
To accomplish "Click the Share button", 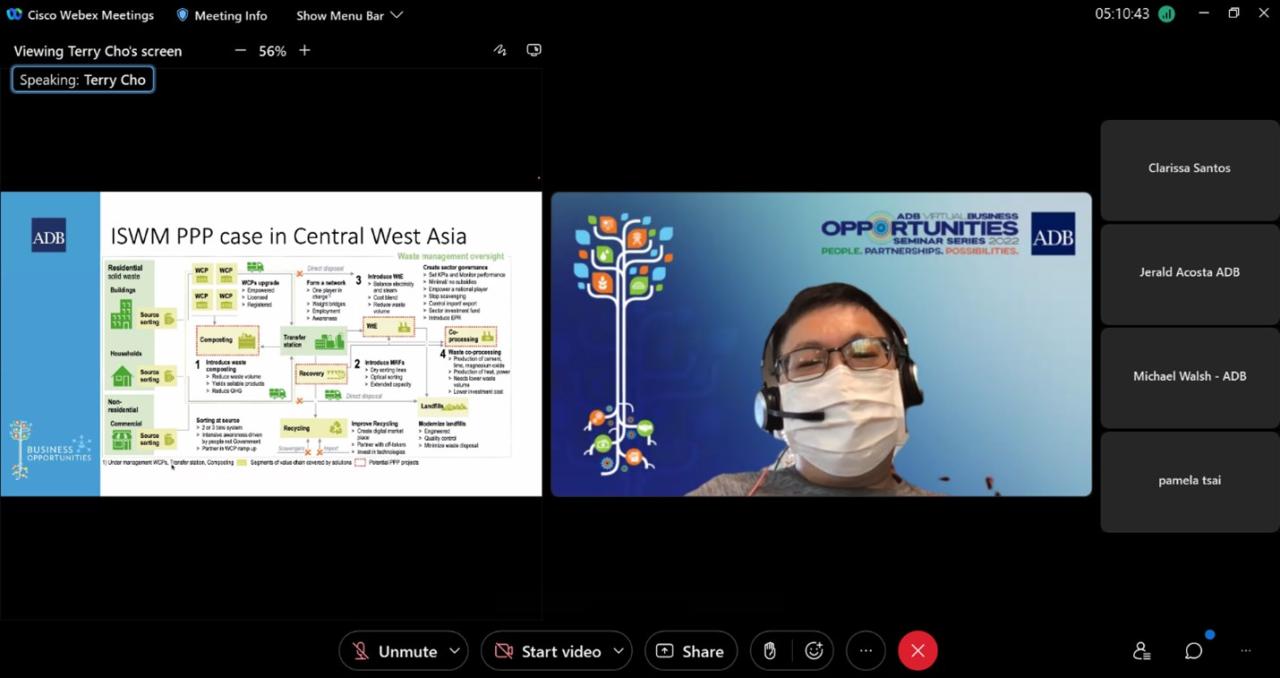I will click(x=691, y=651).
